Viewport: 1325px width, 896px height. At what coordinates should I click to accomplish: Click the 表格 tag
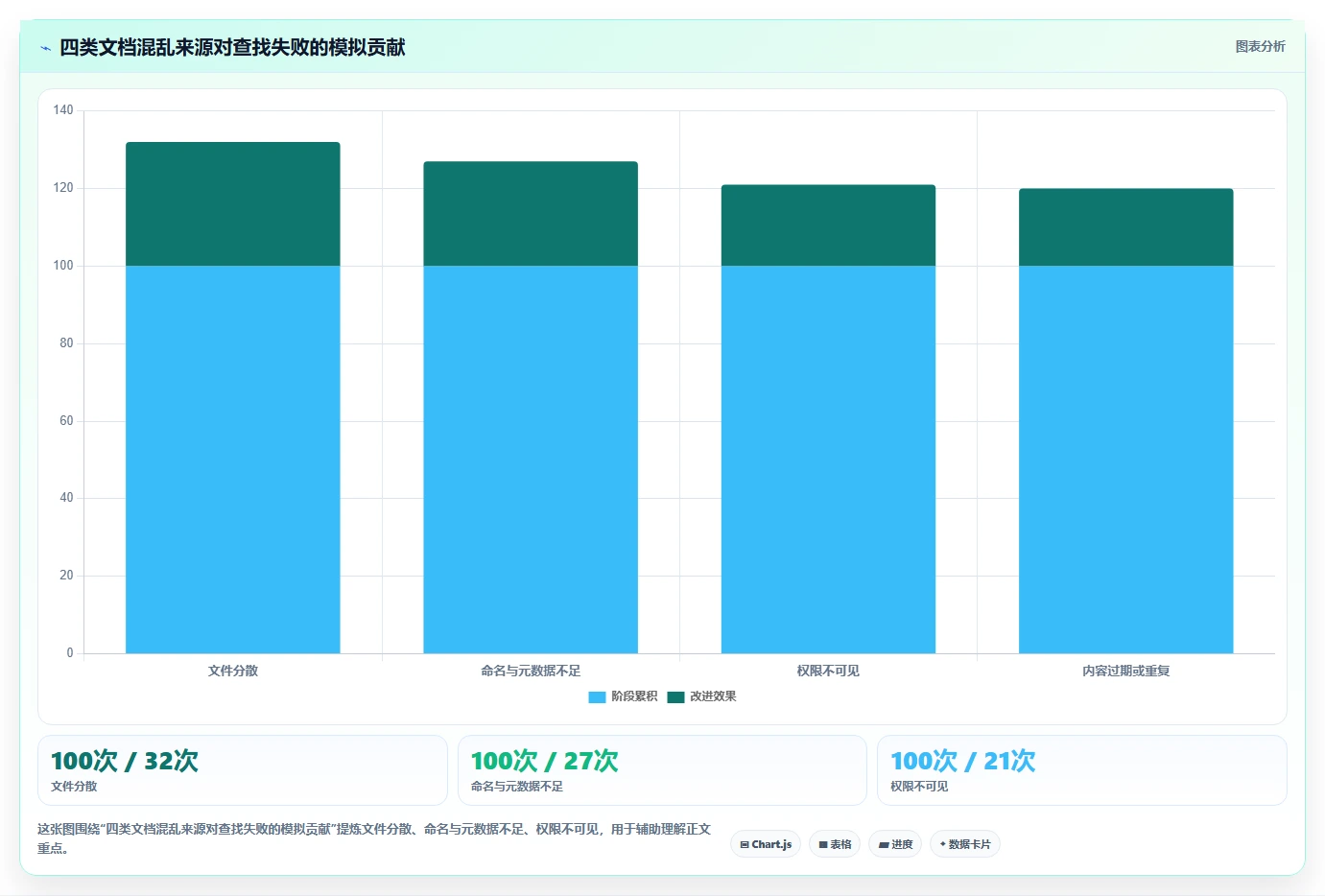835,844
